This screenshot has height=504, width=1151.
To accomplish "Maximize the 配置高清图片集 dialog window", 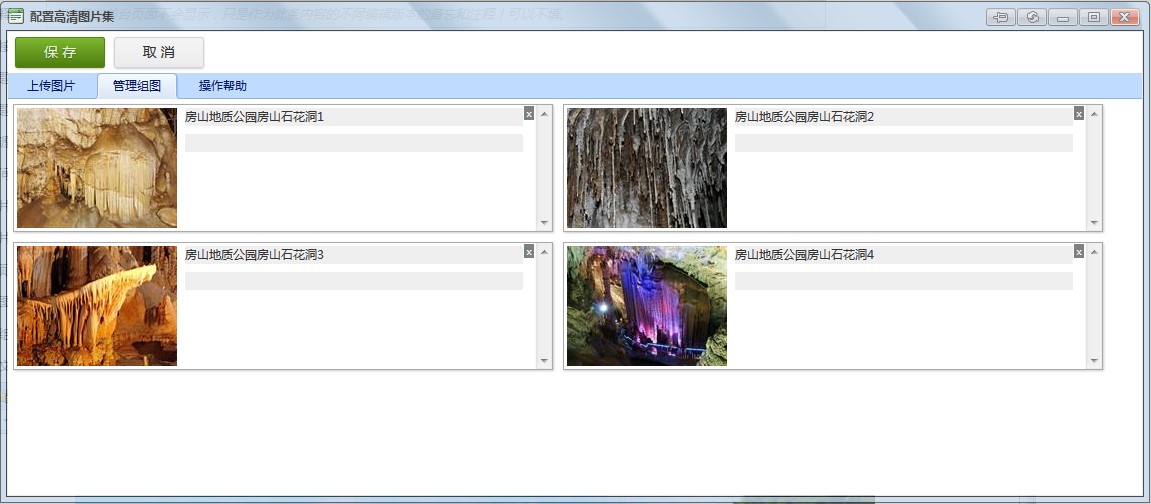I will click(1093, 17).
